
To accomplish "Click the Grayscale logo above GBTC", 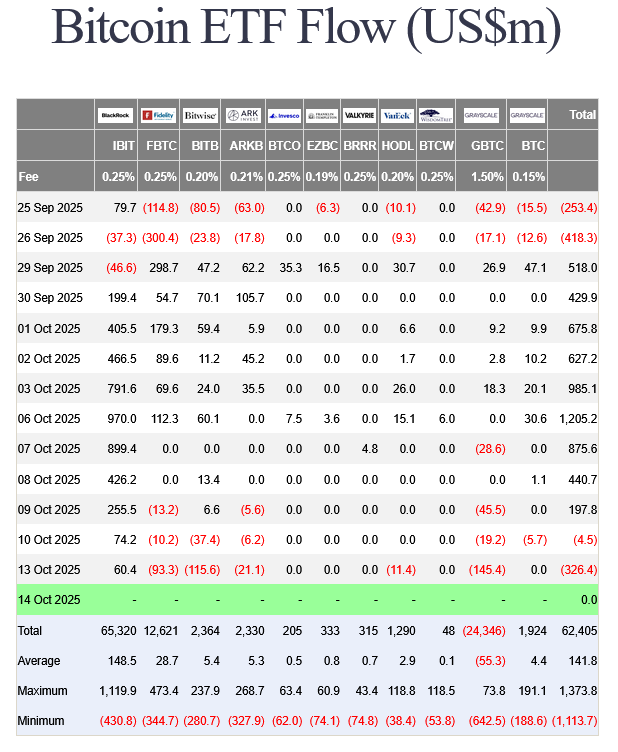I will pos(481,115).
